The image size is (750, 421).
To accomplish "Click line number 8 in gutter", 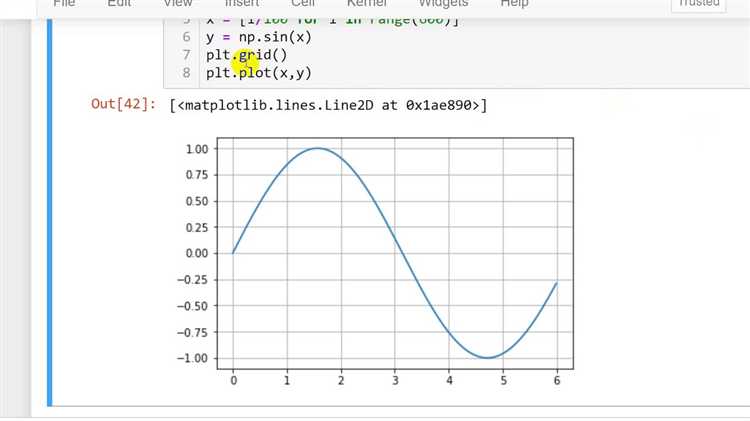I will pos(187,73).
